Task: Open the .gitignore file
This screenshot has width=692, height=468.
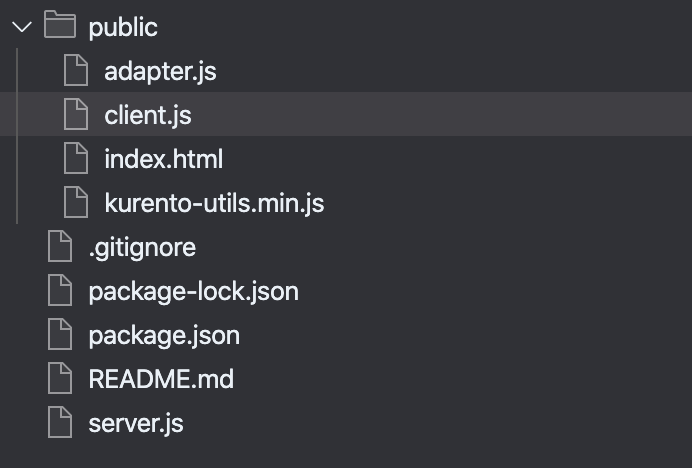Action: (142, 248)
